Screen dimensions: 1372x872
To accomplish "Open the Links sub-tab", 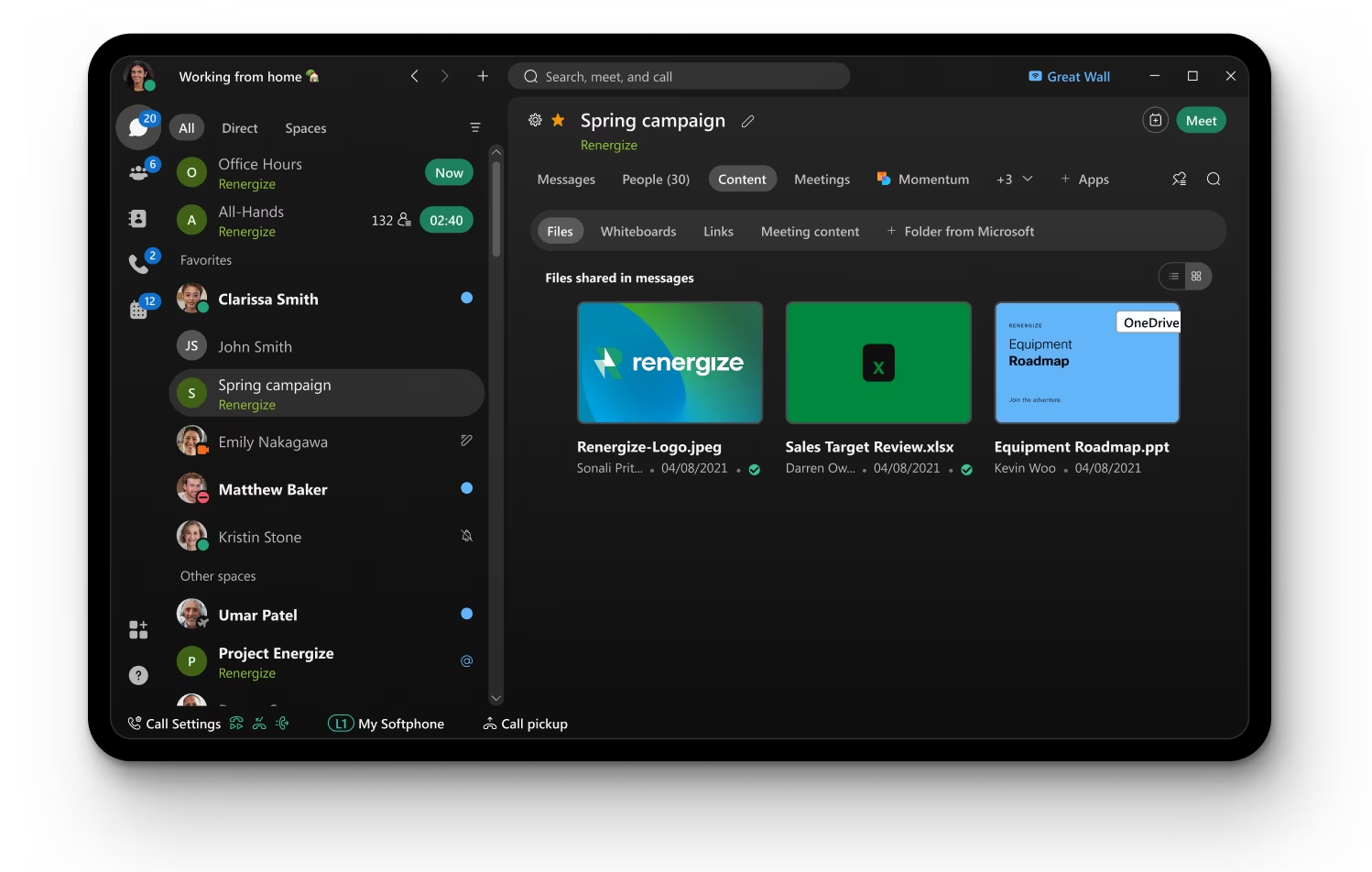I will (718, 232).
